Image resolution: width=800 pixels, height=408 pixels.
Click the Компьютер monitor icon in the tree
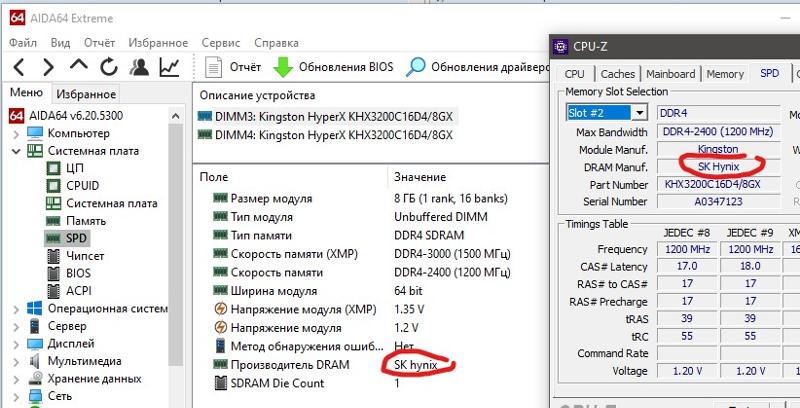(35, 134)
